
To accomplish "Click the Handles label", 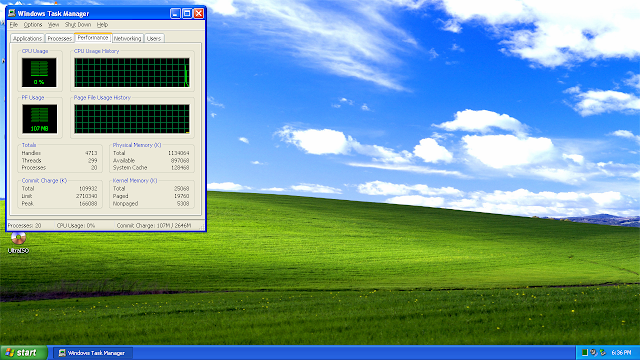I will [x=31, y=153].
